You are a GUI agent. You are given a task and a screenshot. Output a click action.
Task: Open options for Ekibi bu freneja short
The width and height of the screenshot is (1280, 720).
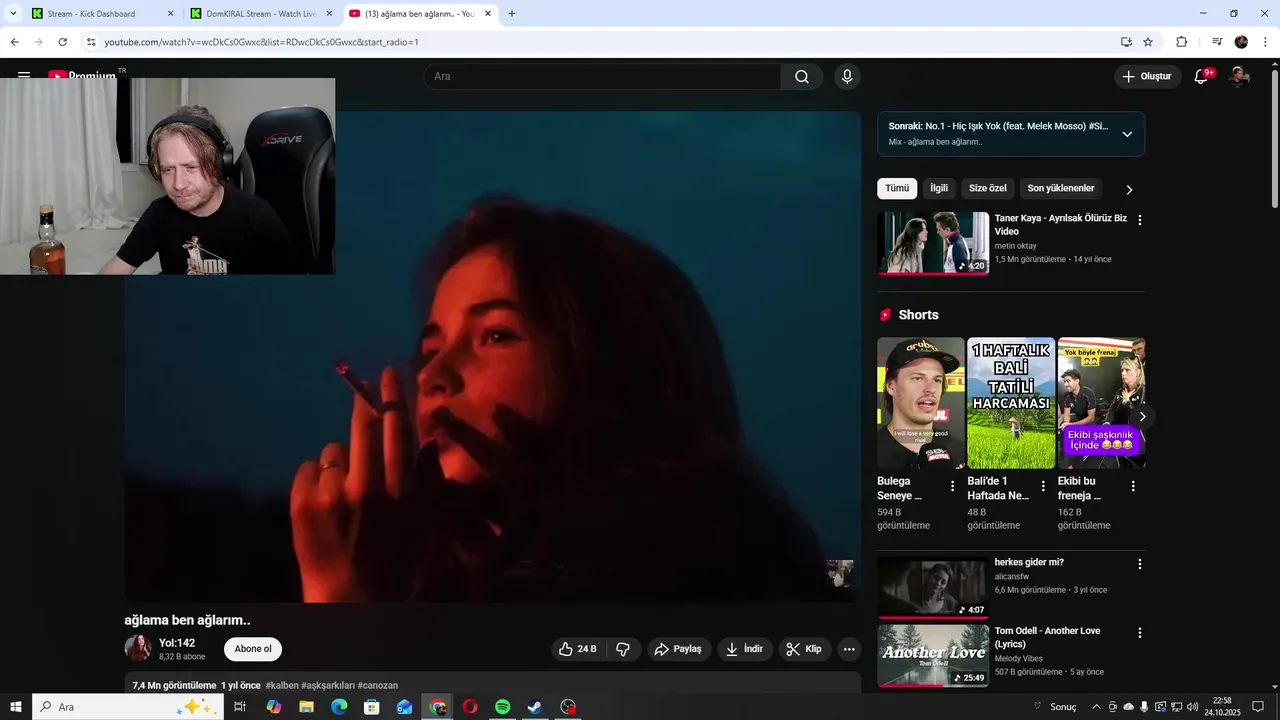pos(1133,486)
